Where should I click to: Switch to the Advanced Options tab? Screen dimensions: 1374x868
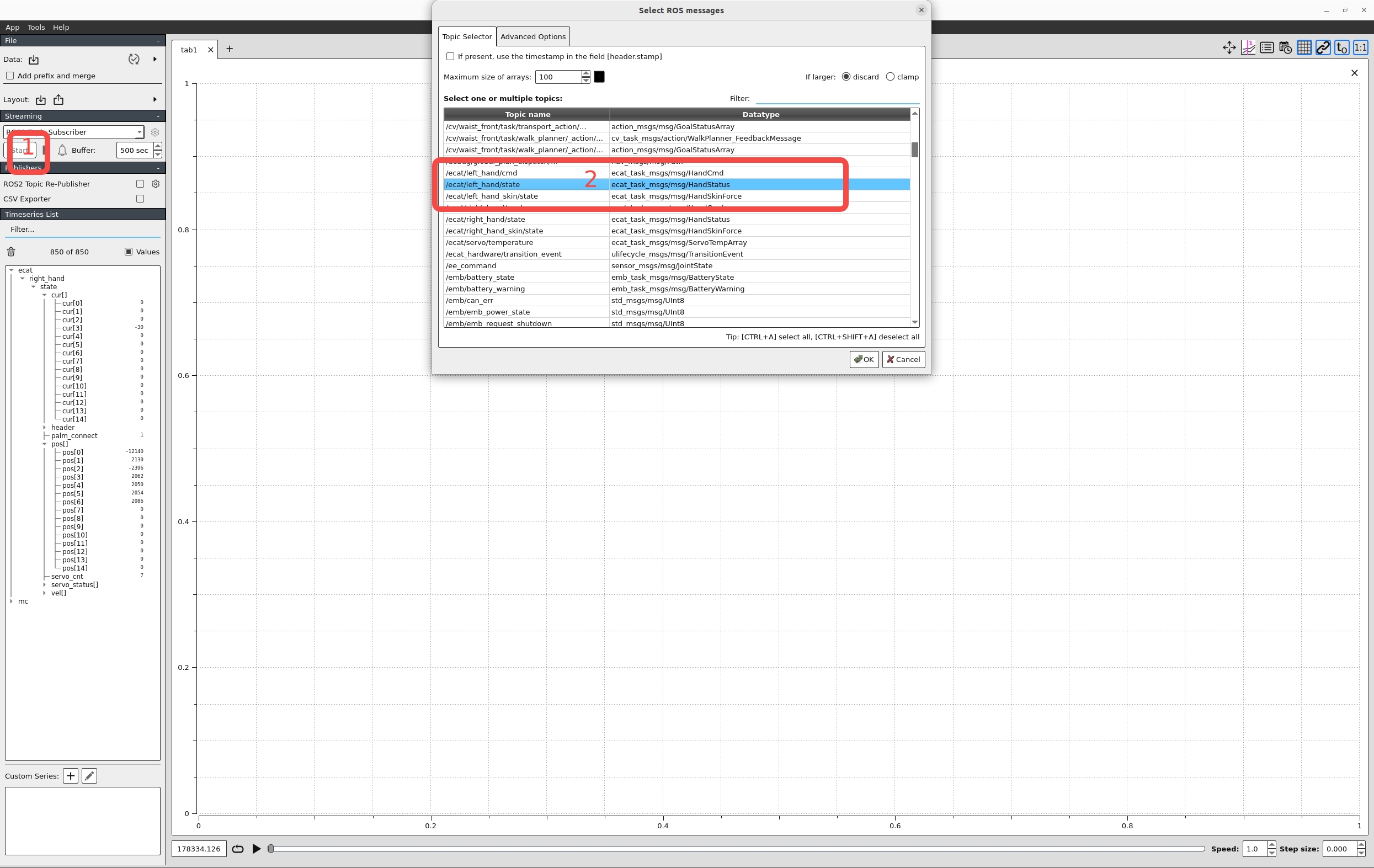(533, 36)
